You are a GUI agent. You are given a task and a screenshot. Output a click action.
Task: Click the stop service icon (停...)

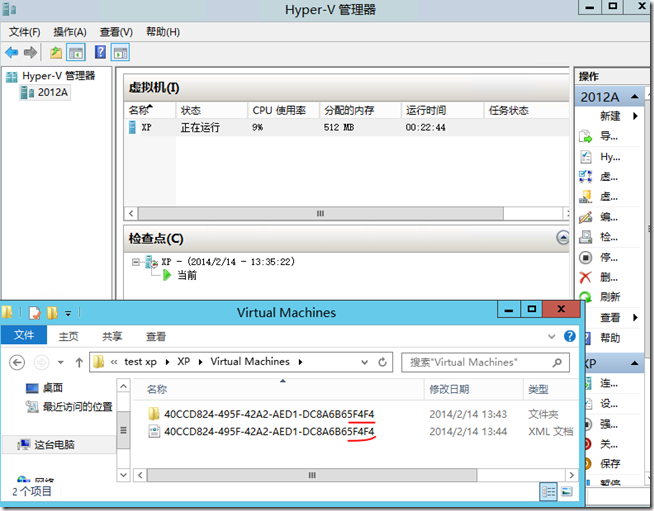[586, 257]
